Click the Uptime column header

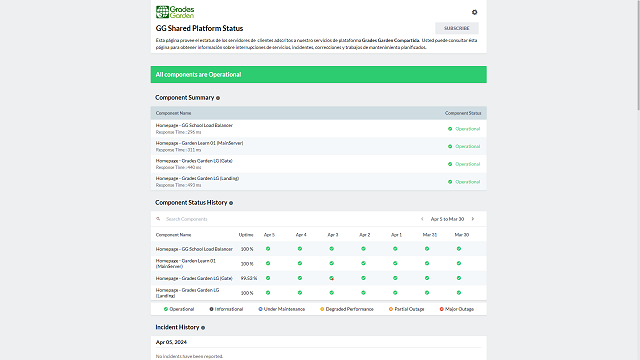click(246, 235)
